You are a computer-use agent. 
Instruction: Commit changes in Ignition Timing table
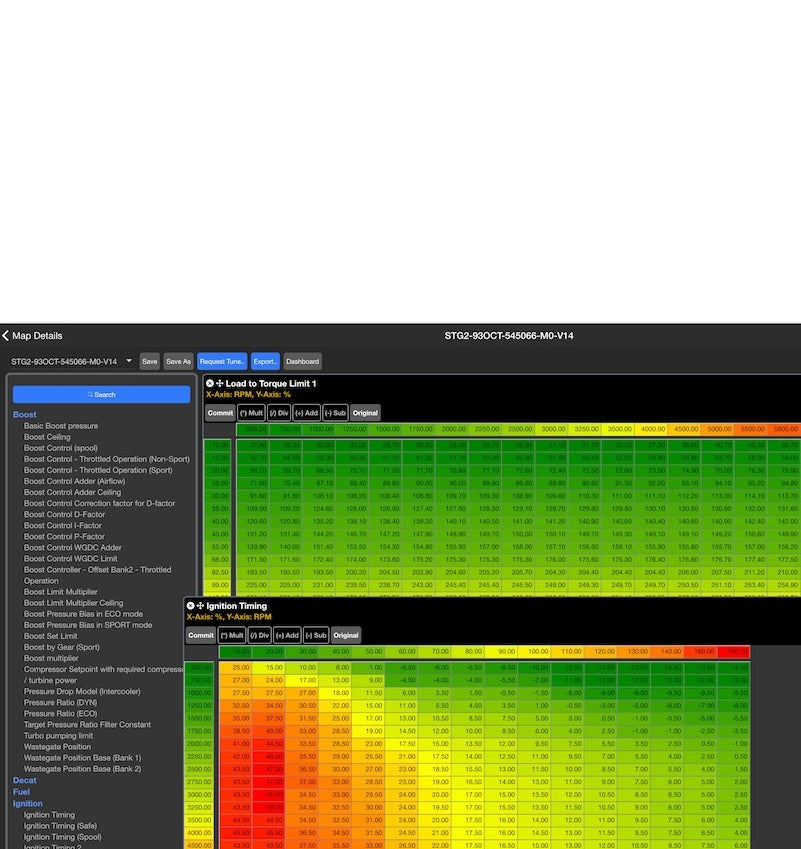click(x=201, y=635)
